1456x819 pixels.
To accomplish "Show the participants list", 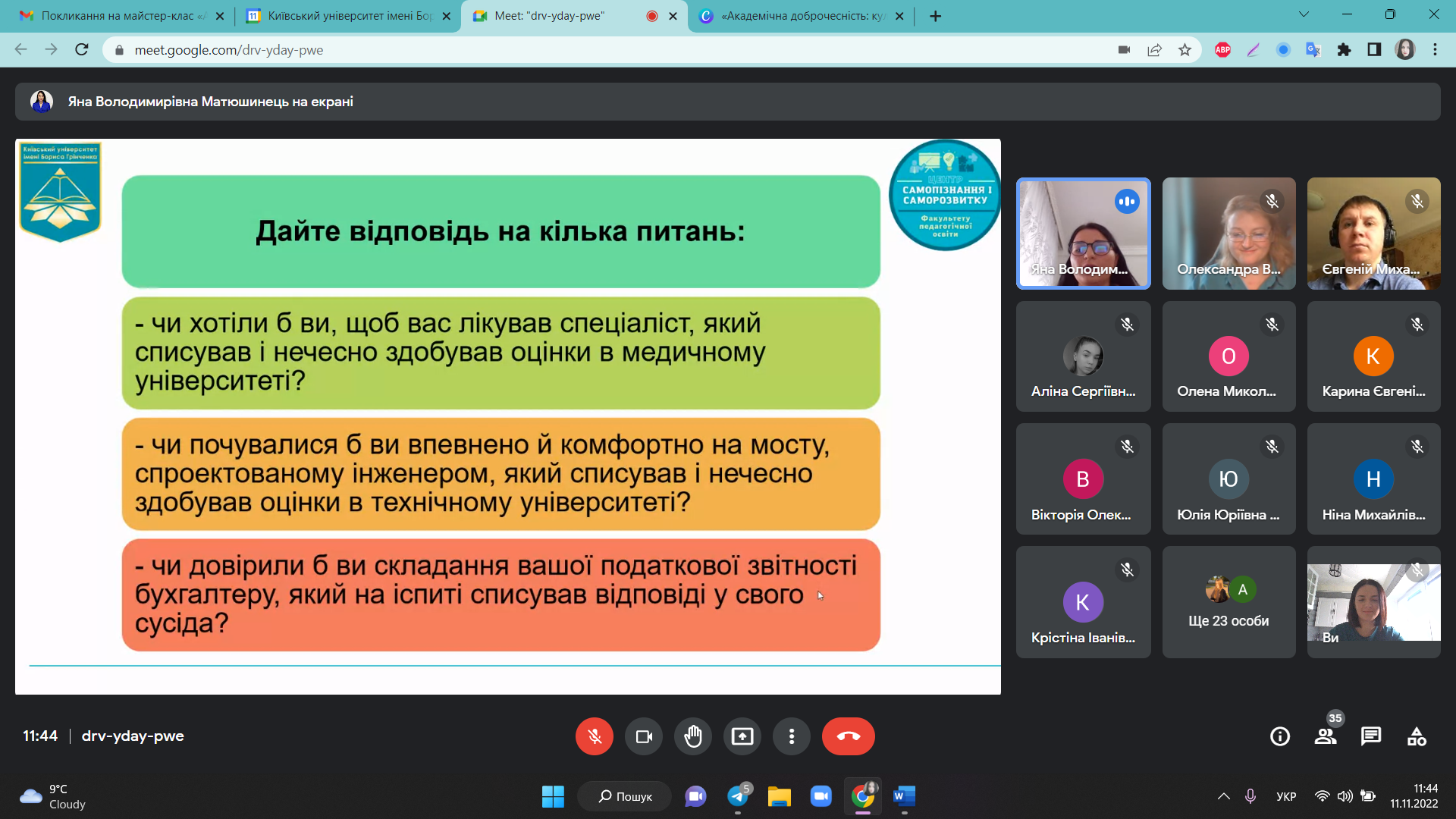I will [1326, 736].
